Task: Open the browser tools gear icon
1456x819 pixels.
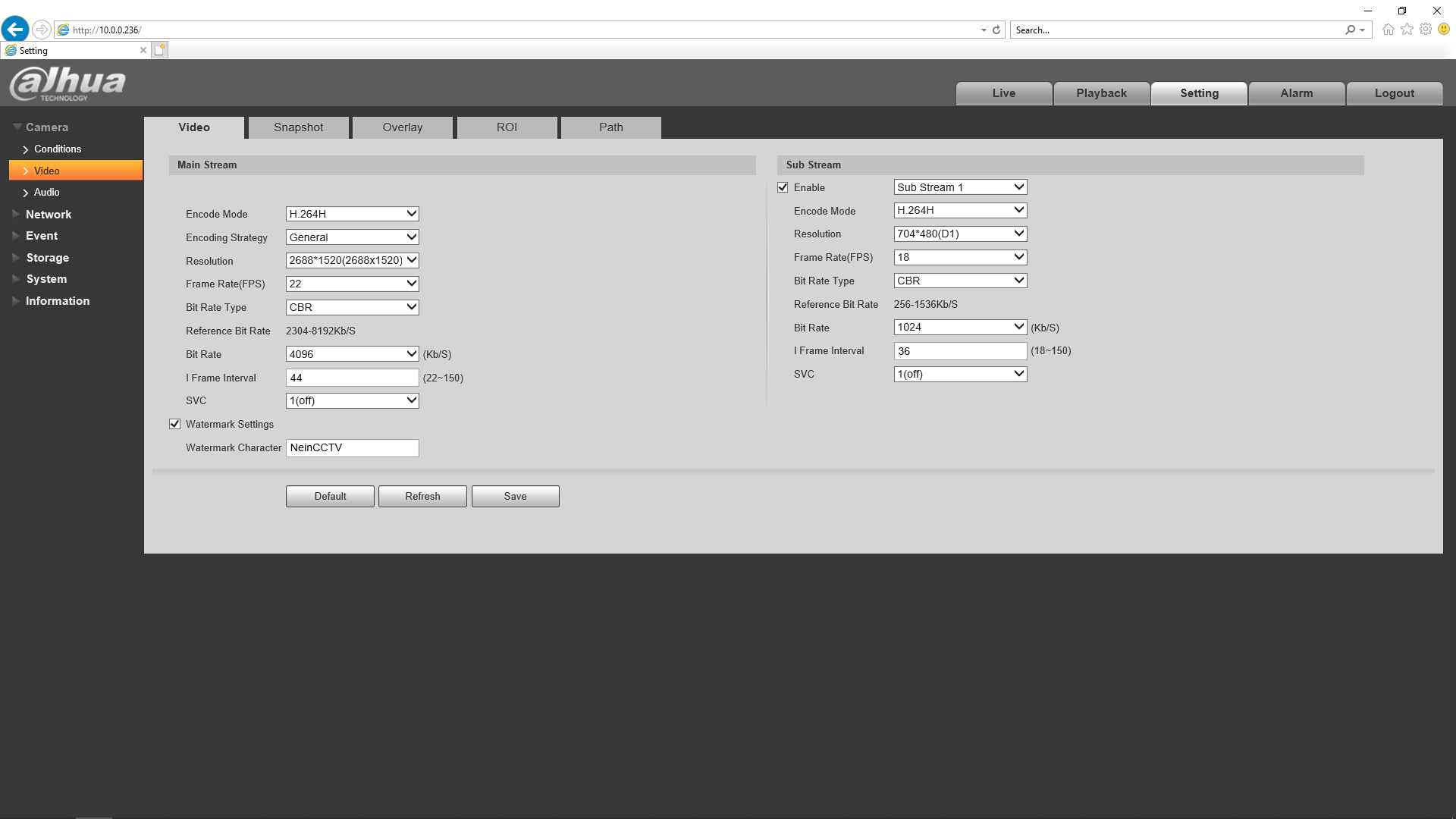Action: pyautogui.click(x=1426, y=30)
